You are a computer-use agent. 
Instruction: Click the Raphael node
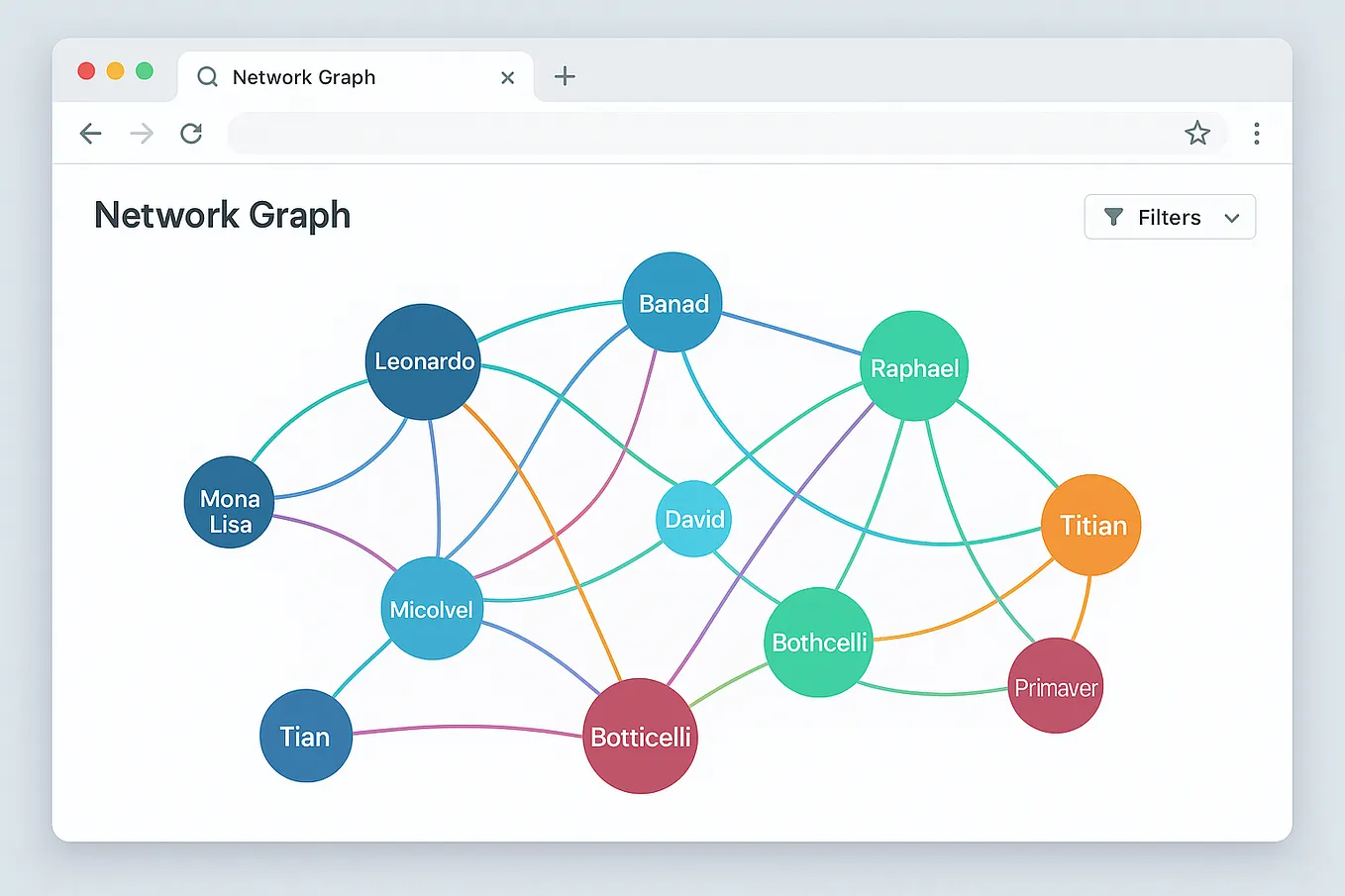(913, 367)
